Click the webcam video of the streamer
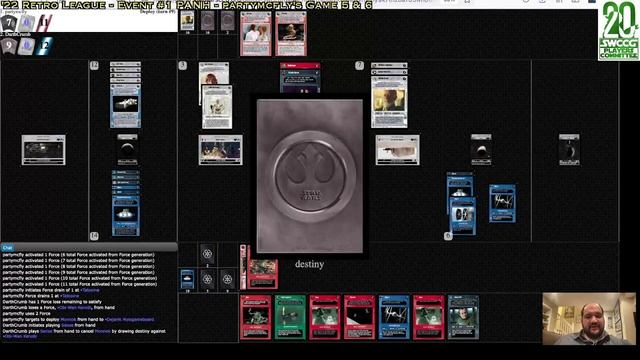This screenshot has height=360, width=640. (x=589, y=319)
